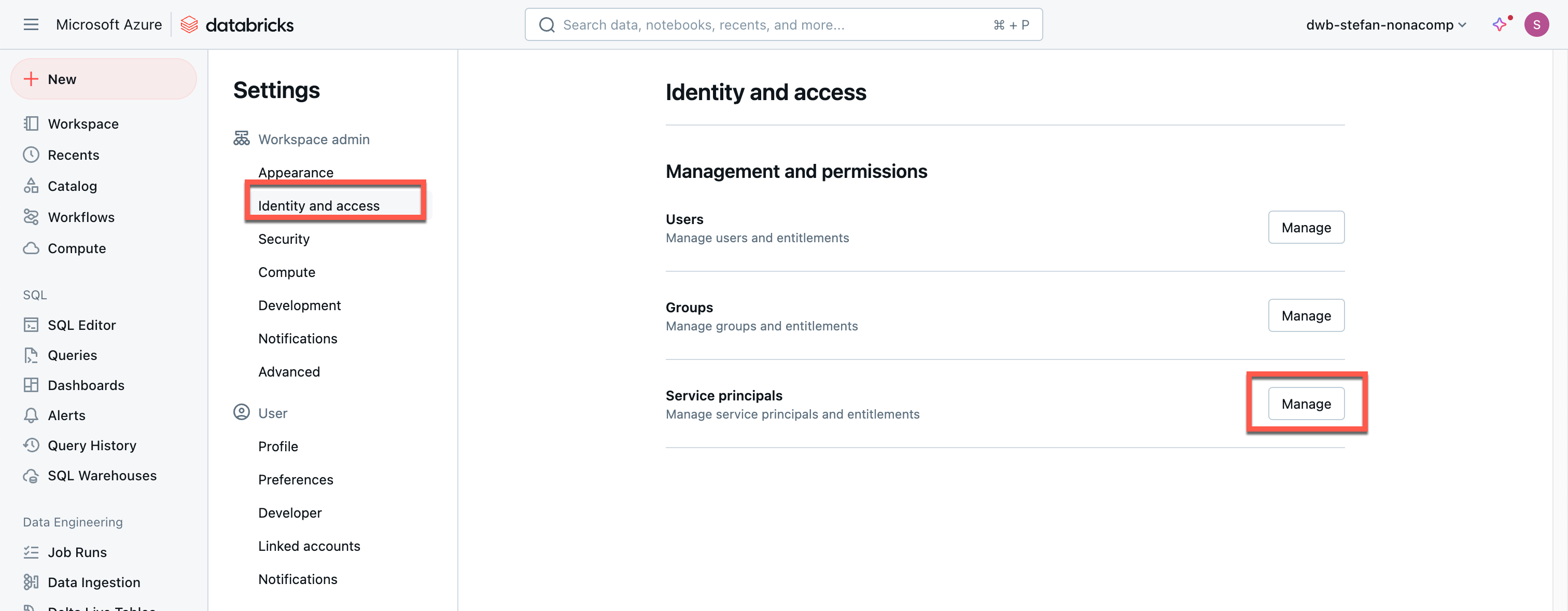
Task: Click Manage button for Groups
Action: (1306, 315)
